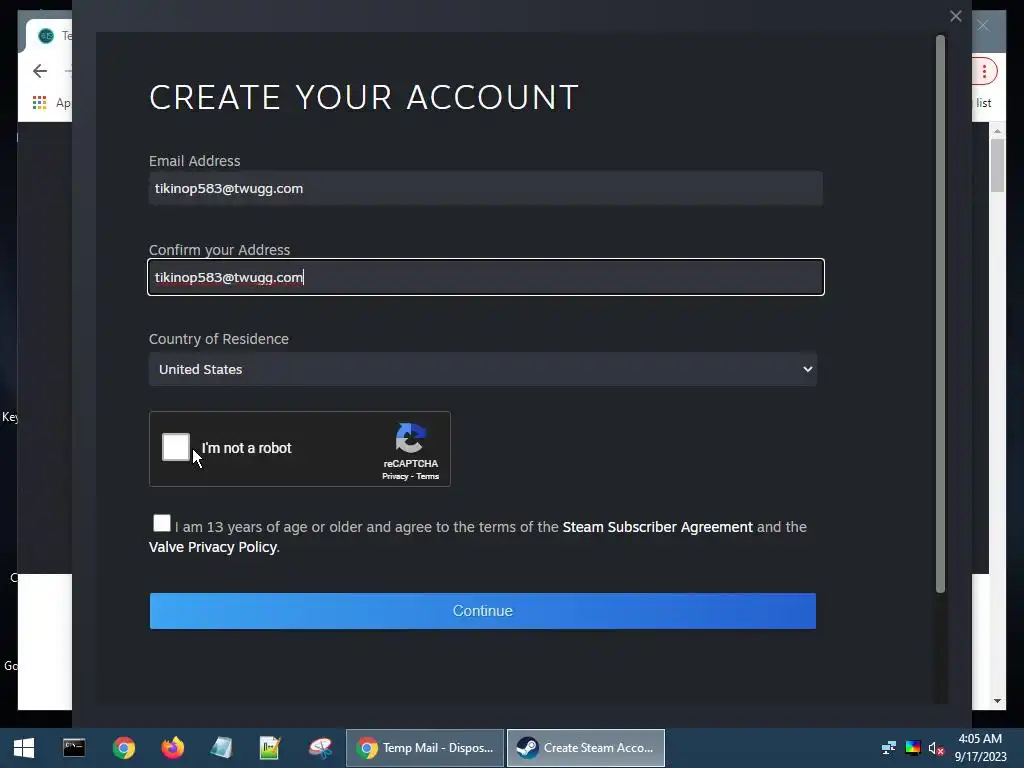Viewport: 1024px width, 768px height.
Task: Open the green notepad icon in taskbar
Action: click(270, 748)
